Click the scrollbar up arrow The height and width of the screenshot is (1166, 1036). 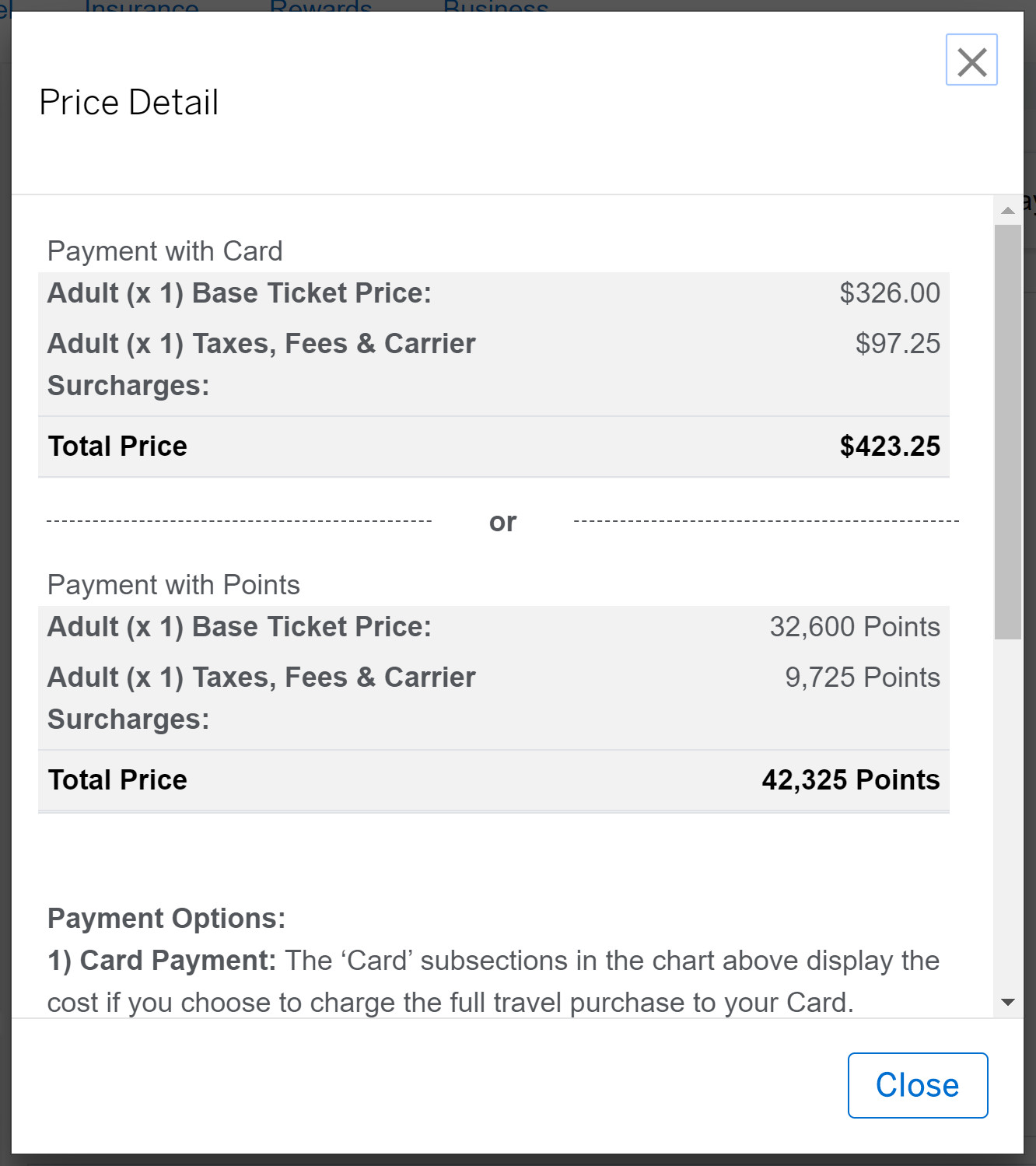coord(1008,211)
